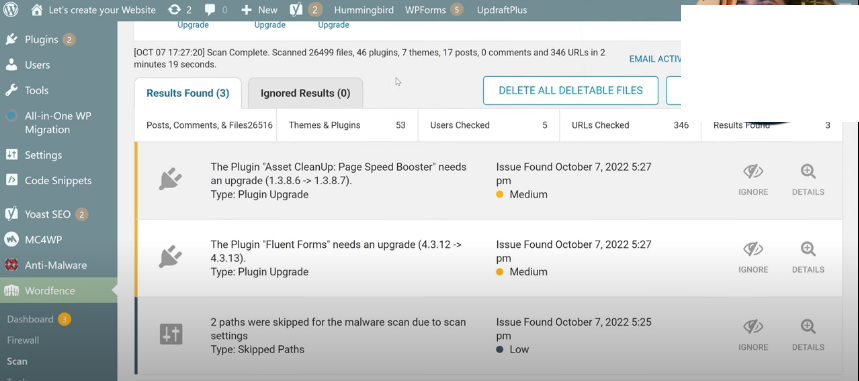Switch to the Results Found (3) tab
The width and height of the screenshot is (859, 381).
tap(188, 93)
